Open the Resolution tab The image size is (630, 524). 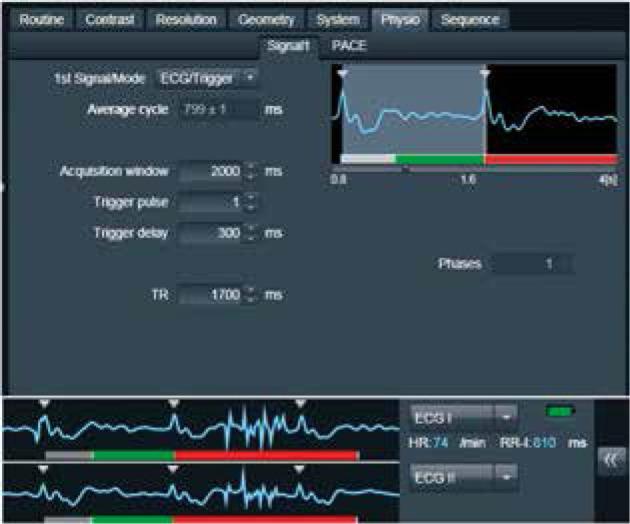(x=186, y=19)
